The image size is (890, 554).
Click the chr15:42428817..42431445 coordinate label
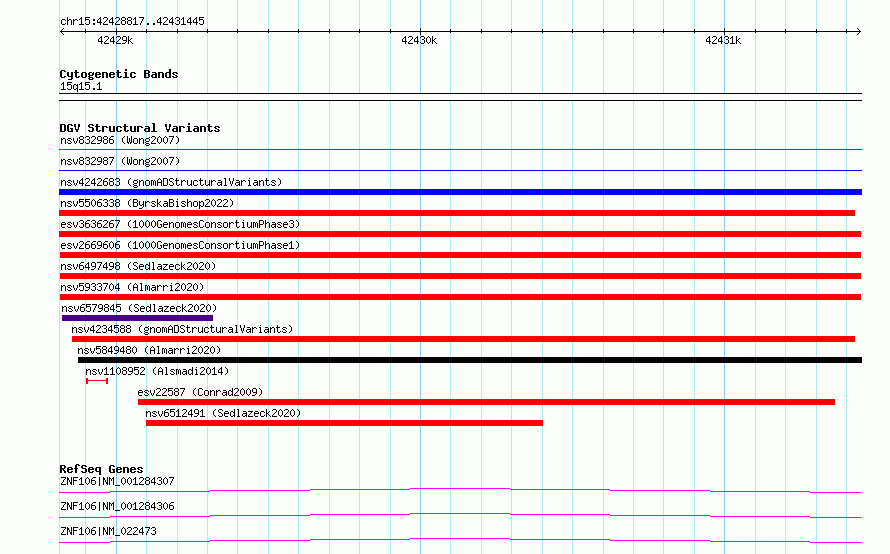coord(132,22)
